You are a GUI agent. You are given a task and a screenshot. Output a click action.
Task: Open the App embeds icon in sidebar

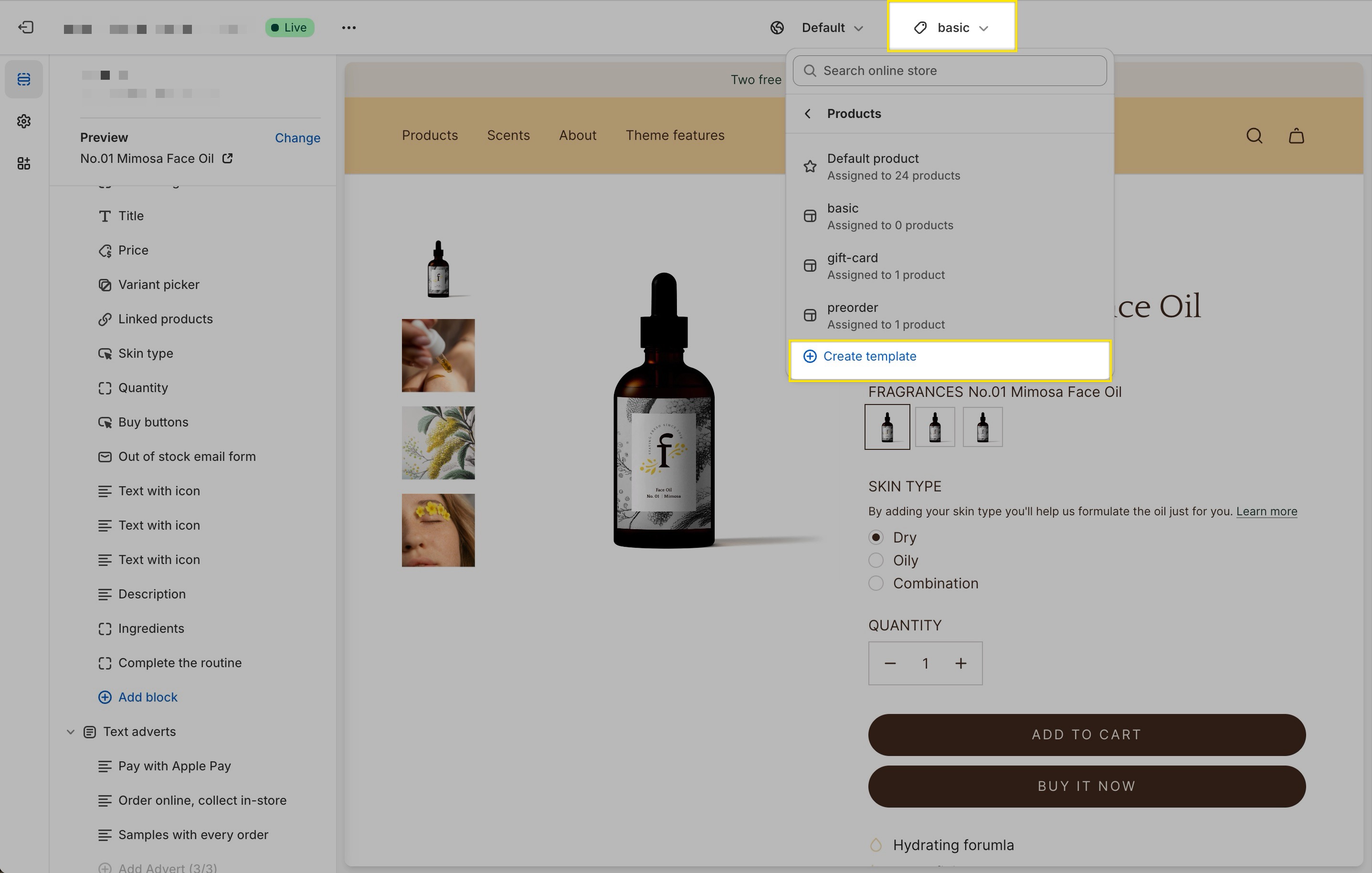coord(24,163)
